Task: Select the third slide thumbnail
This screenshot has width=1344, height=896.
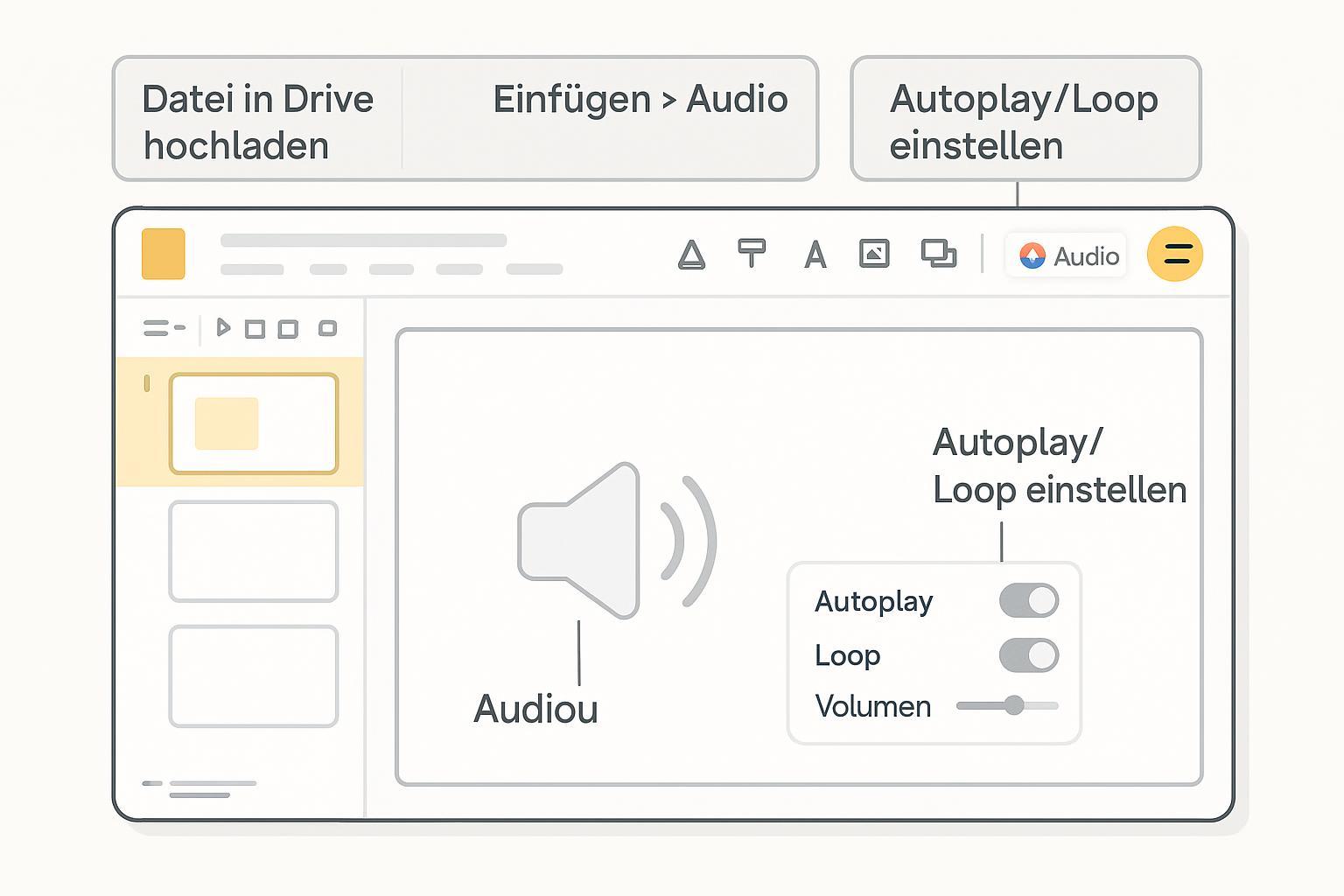Action: coord(254,676)
